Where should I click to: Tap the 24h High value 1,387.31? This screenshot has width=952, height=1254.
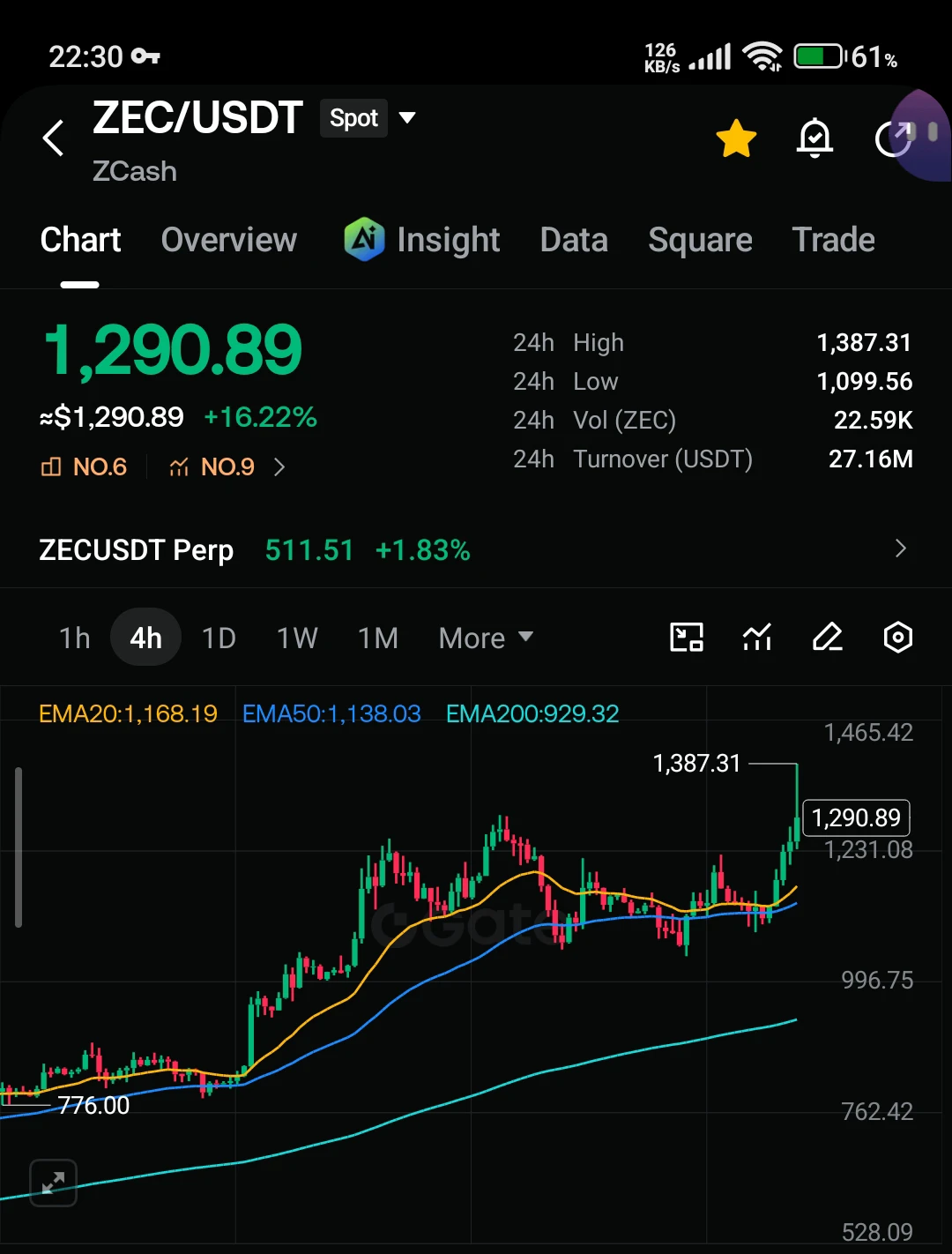pos(864,342)
